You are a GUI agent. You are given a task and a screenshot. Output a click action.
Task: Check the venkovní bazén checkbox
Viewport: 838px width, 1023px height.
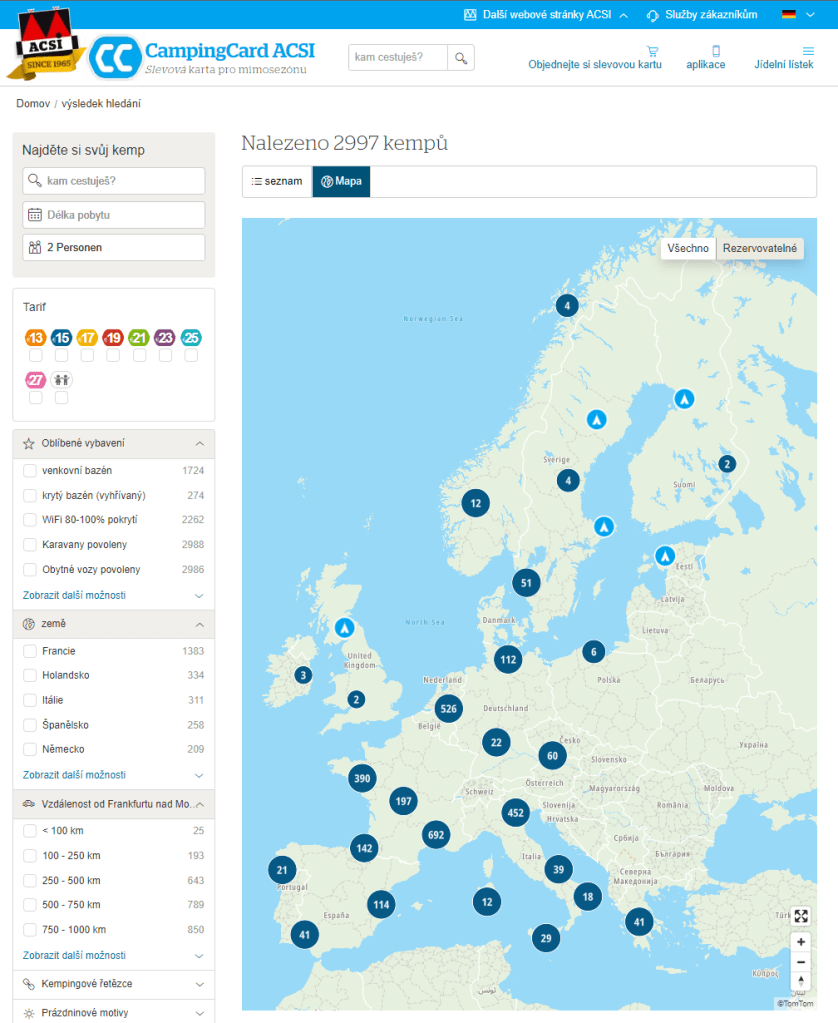(x=30, y=470)
